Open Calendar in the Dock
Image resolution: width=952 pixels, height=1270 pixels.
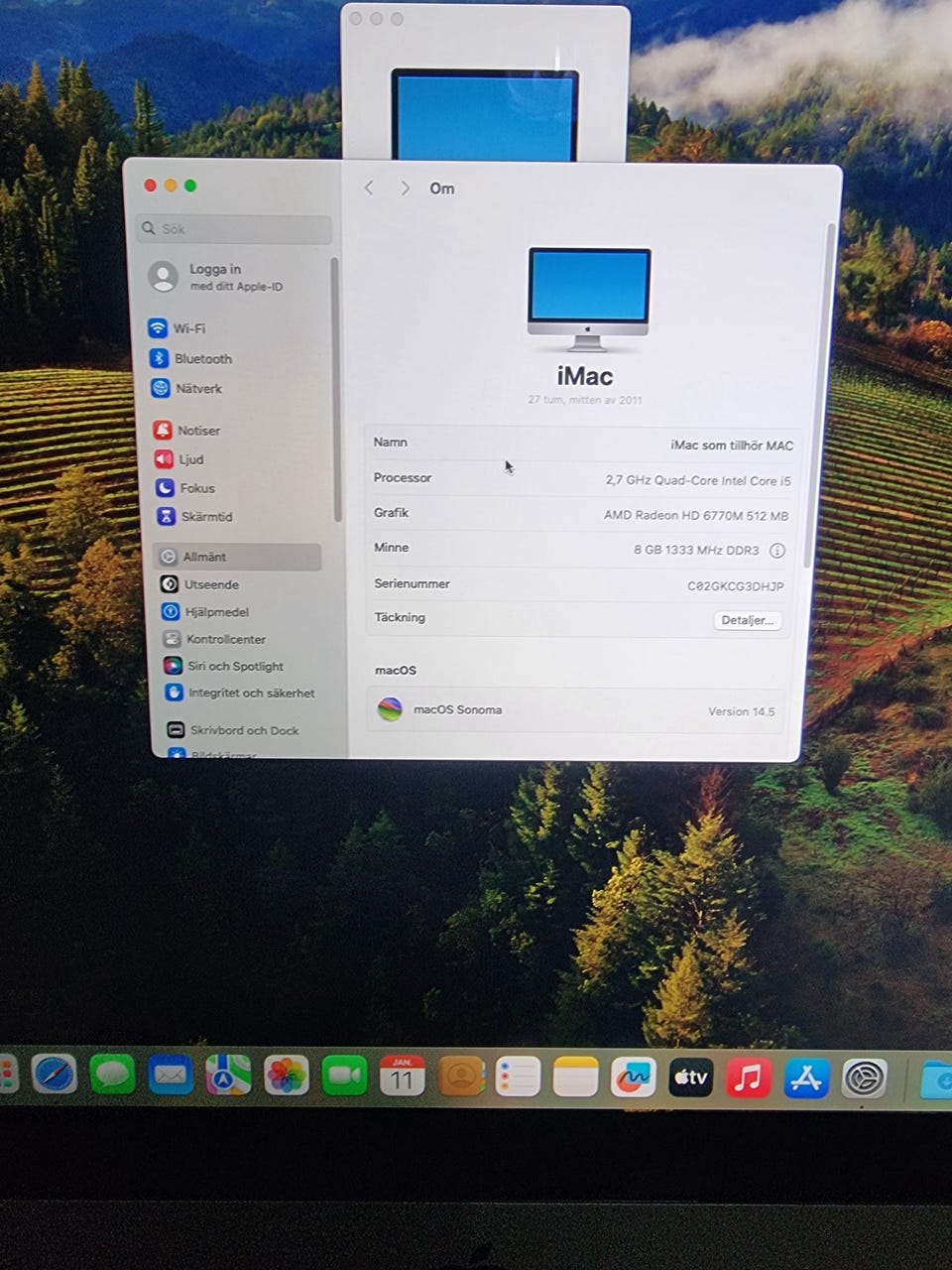(402, 1076)
